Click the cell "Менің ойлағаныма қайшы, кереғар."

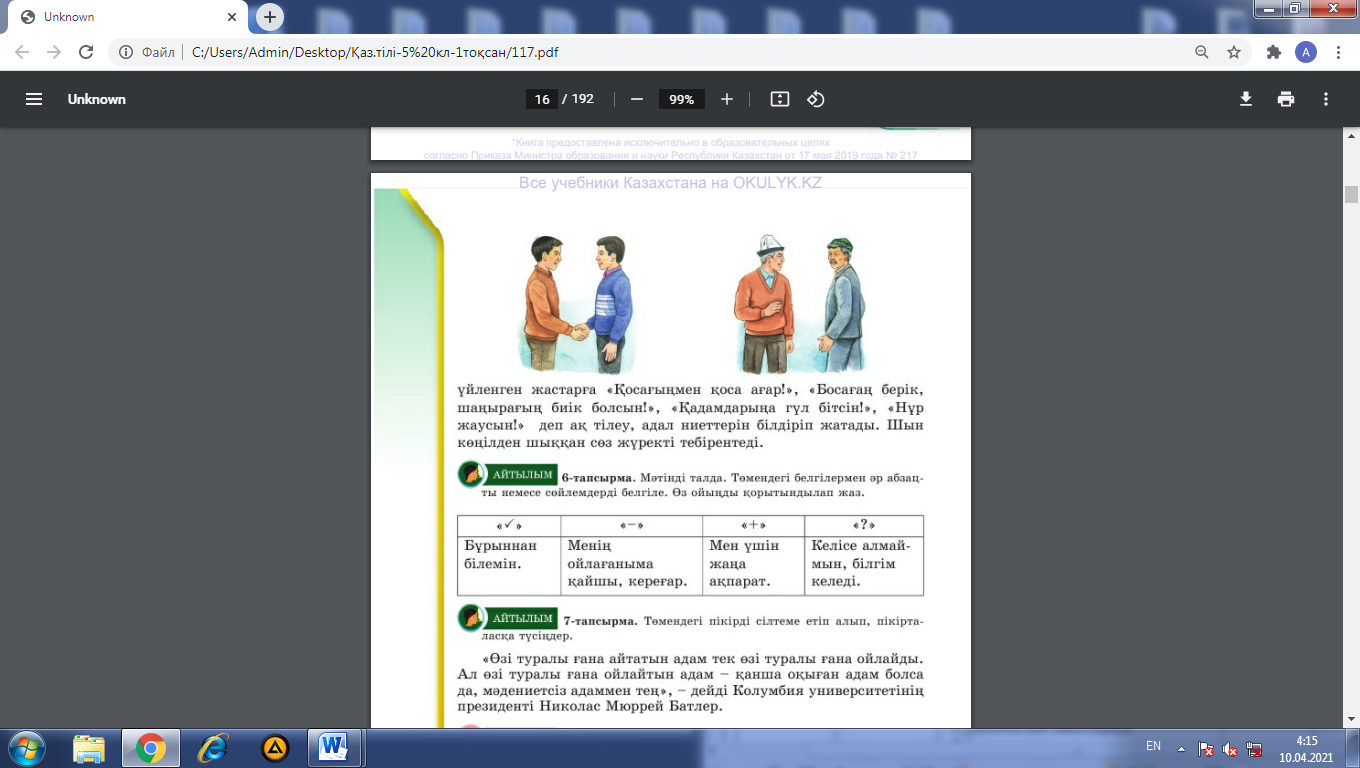632,566
